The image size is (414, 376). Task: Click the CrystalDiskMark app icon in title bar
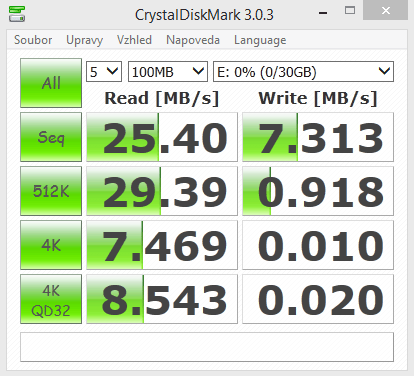coord(17,14)
